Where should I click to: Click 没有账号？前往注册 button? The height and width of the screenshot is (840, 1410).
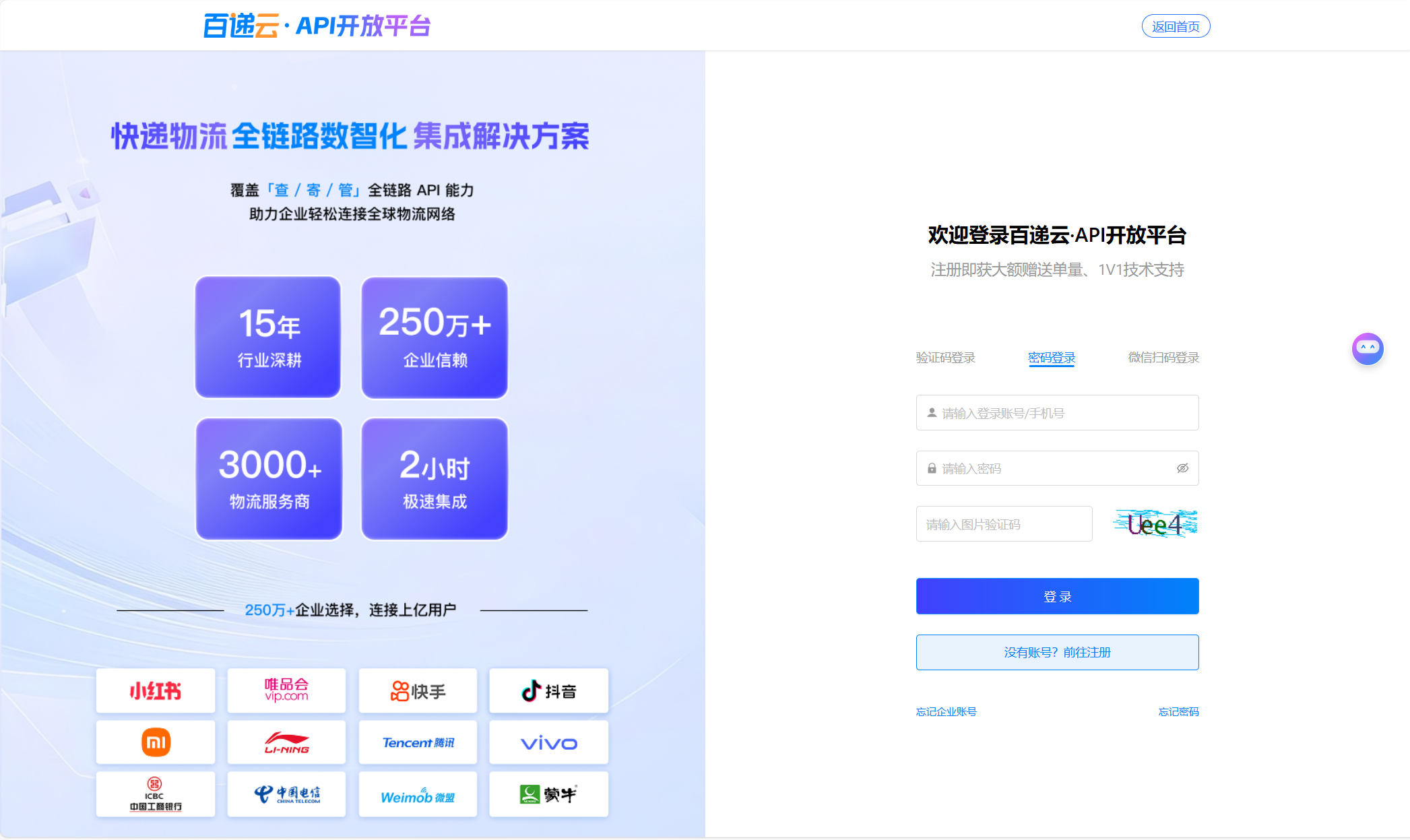pyautogui.click(x=1056, y=651)
